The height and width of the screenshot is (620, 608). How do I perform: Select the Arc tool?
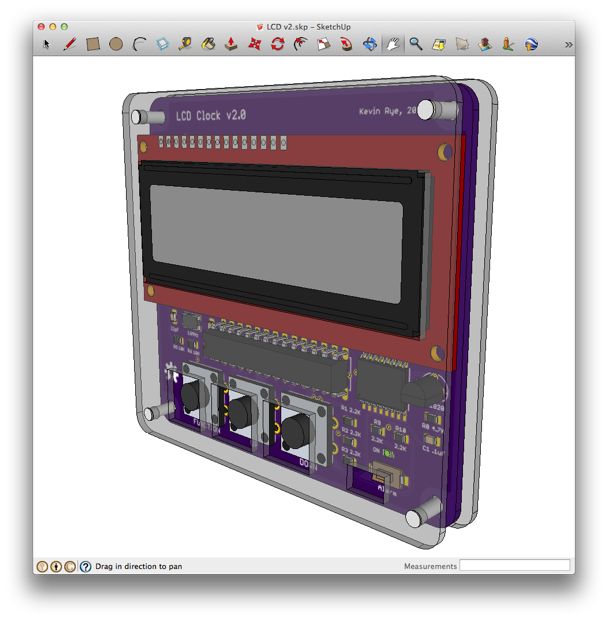point(139,44)
